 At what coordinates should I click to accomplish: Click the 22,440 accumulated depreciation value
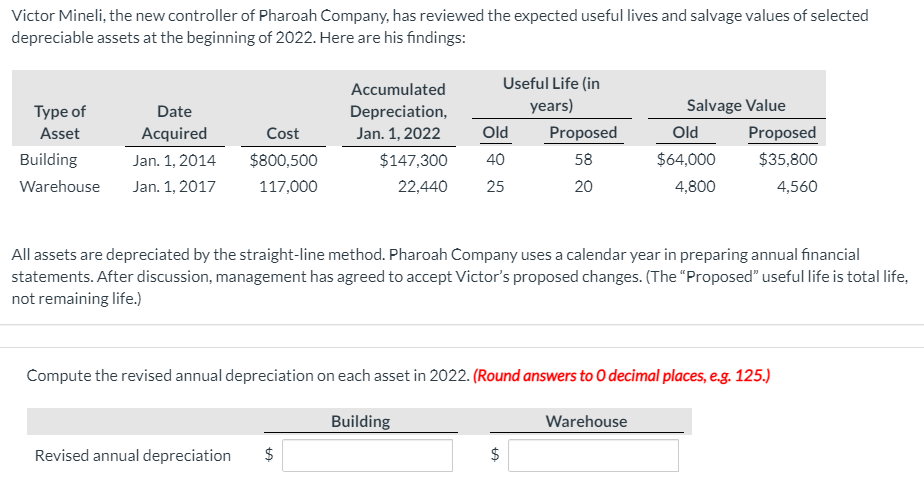422,186
